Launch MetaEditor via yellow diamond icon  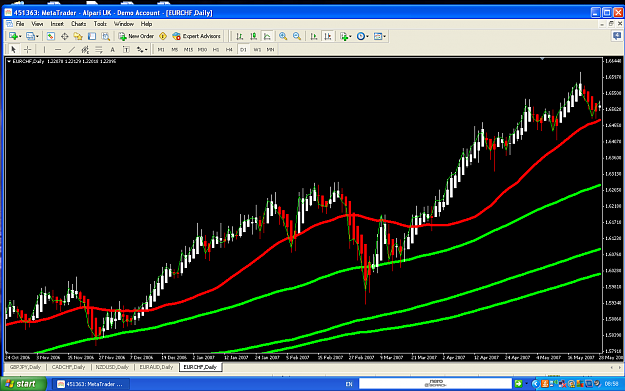click(163, 36)
